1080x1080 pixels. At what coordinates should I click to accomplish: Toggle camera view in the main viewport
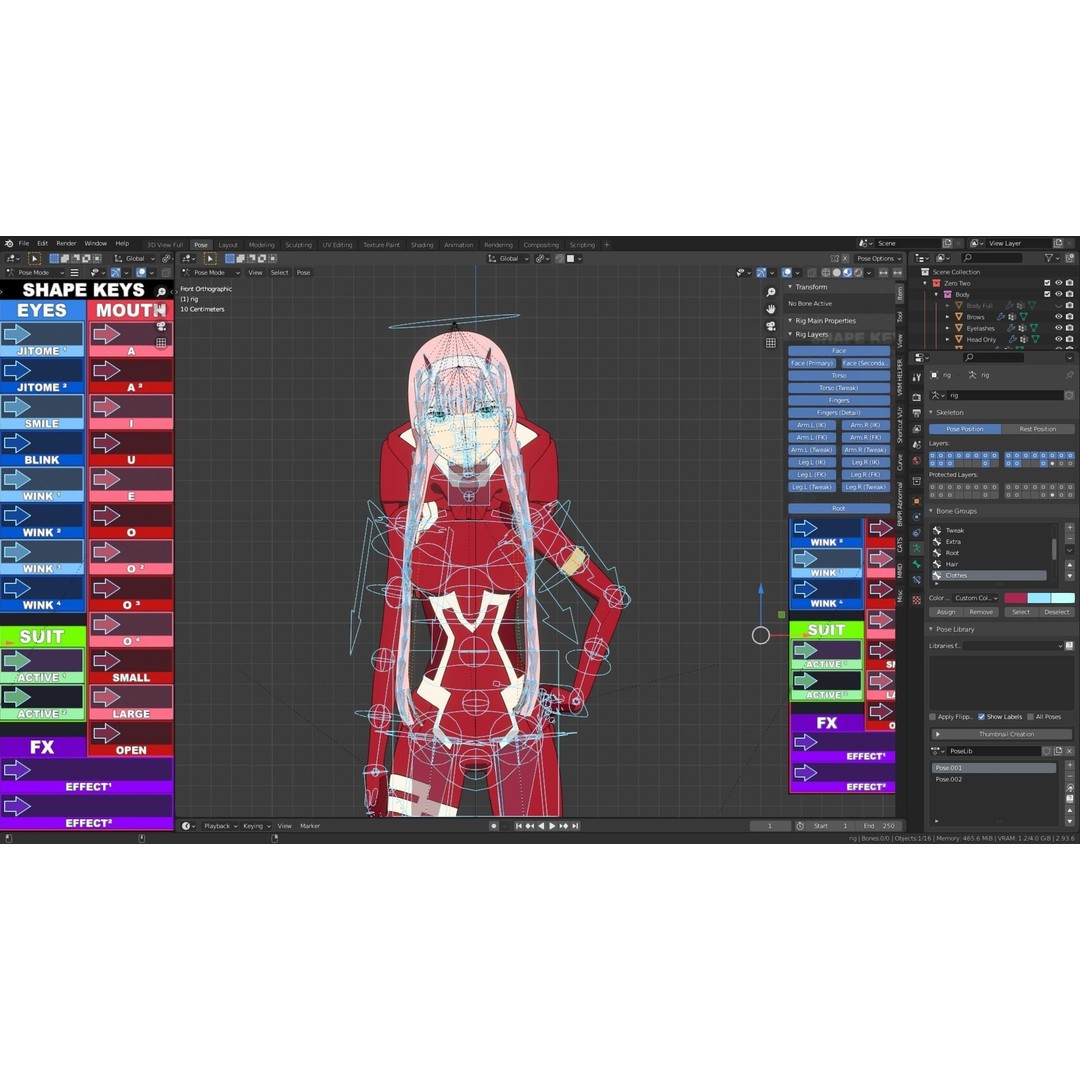771,326
